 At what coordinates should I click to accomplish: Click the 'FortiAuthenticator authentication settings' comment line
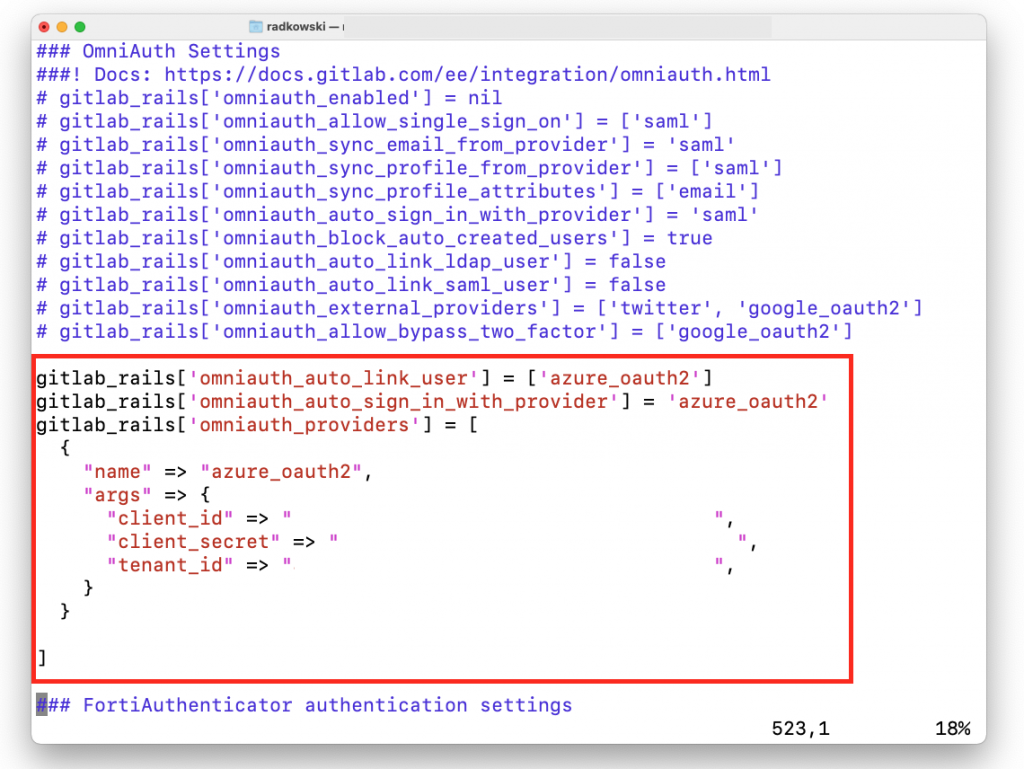point(304,706)
